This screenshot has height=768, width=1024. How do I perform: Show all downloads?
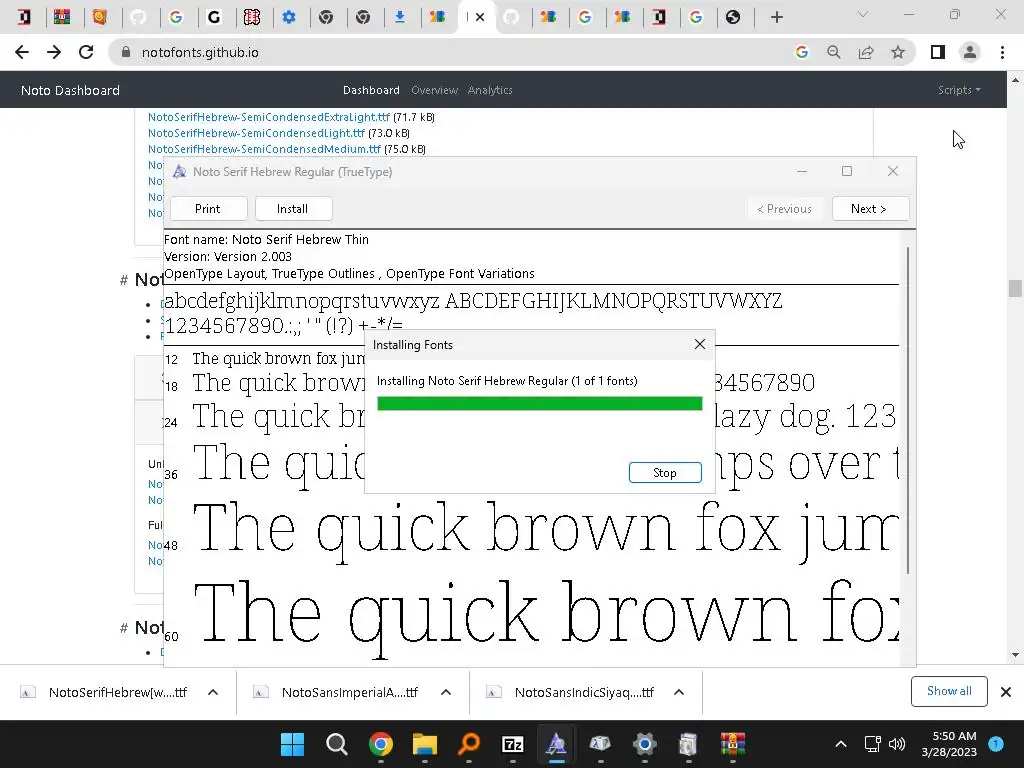click(949, 691)
